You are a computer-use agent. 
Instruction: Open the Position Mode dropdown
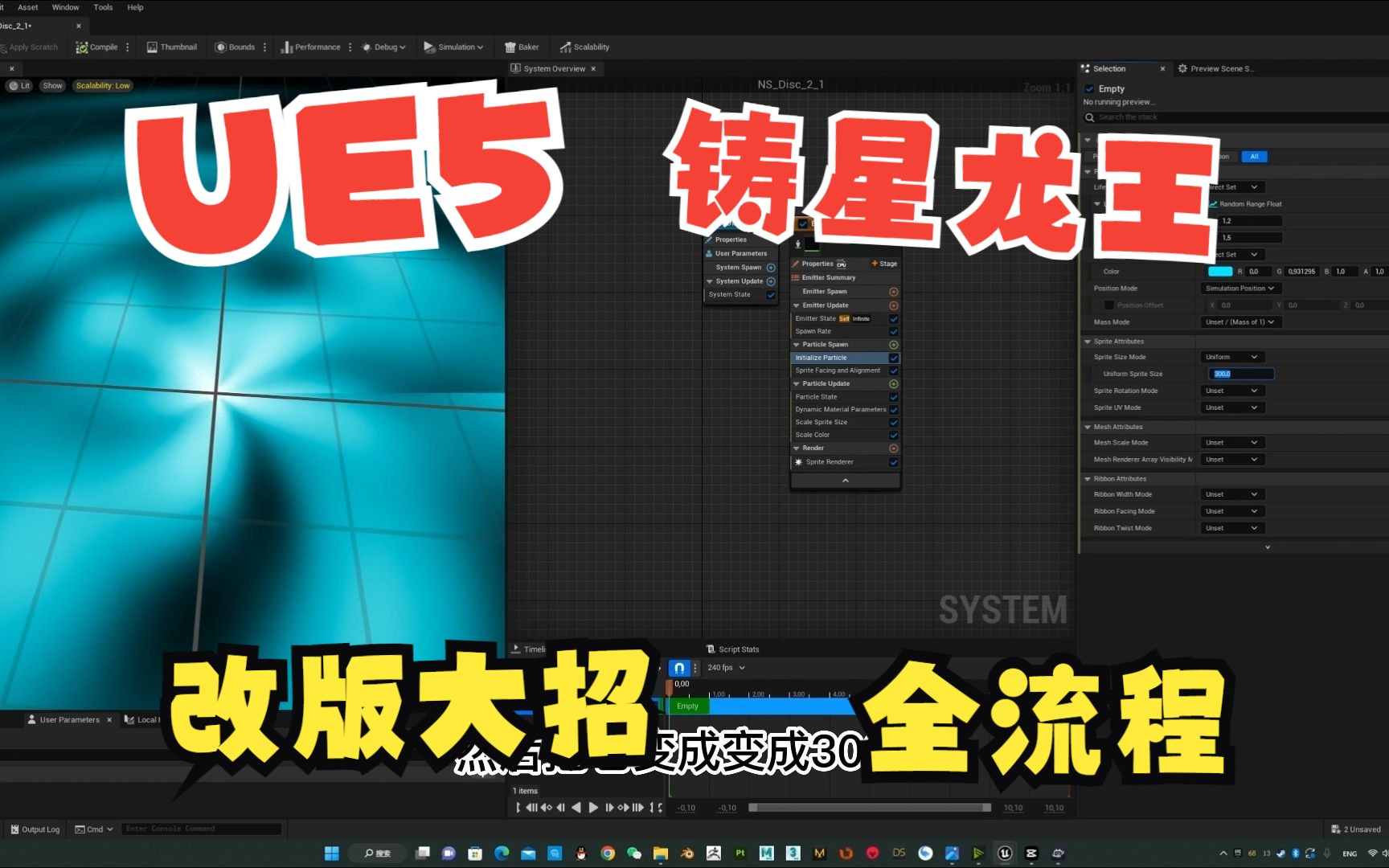coord(1241,289)
